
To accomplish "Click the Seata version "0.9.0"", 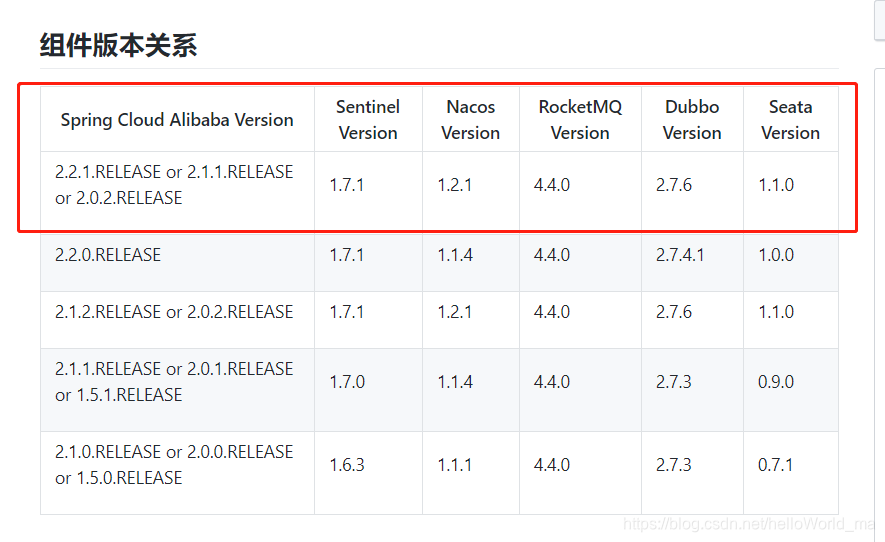I will pos(776,382).
